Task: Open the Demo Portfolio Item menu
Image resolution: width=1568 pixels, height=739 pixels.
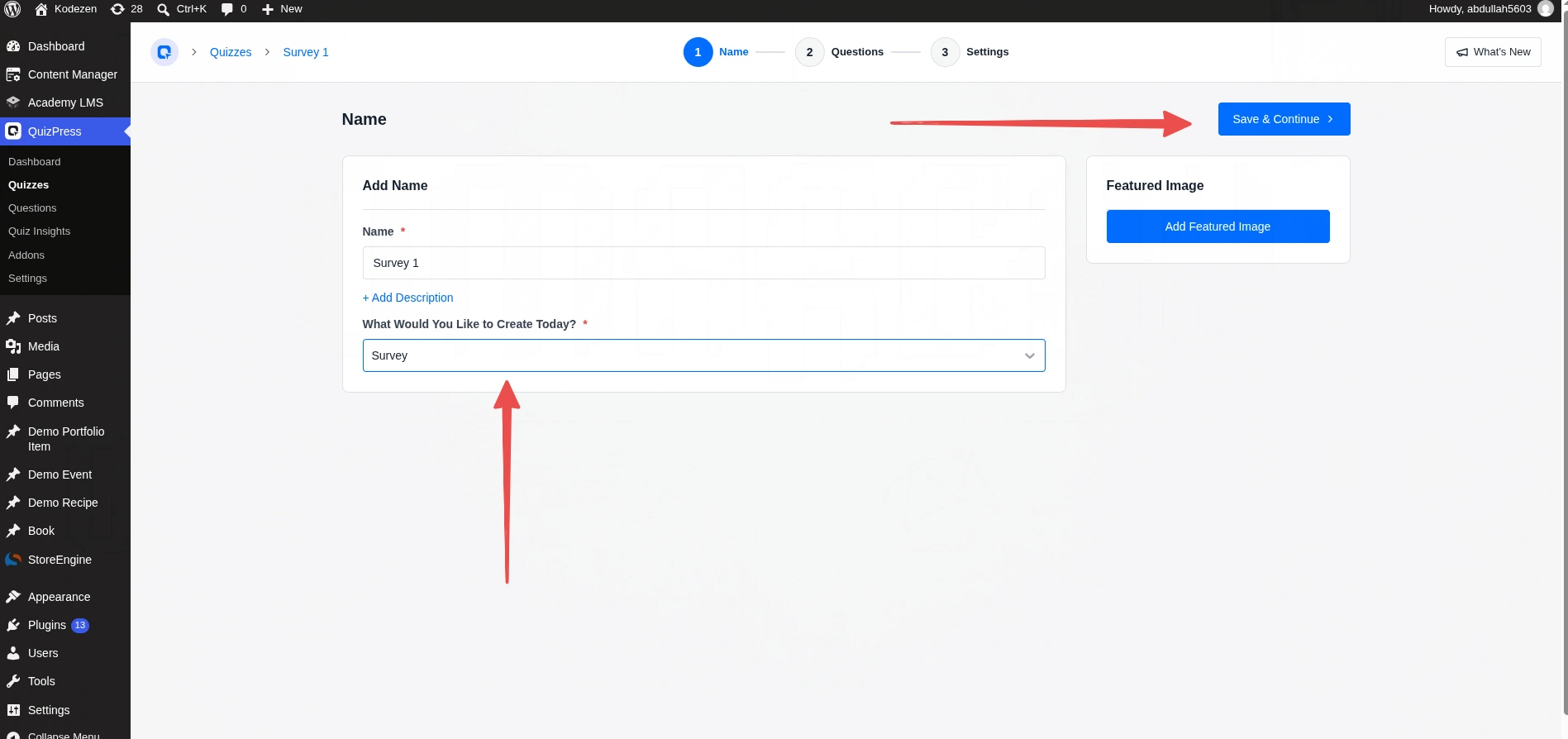Action: (65, 439)
